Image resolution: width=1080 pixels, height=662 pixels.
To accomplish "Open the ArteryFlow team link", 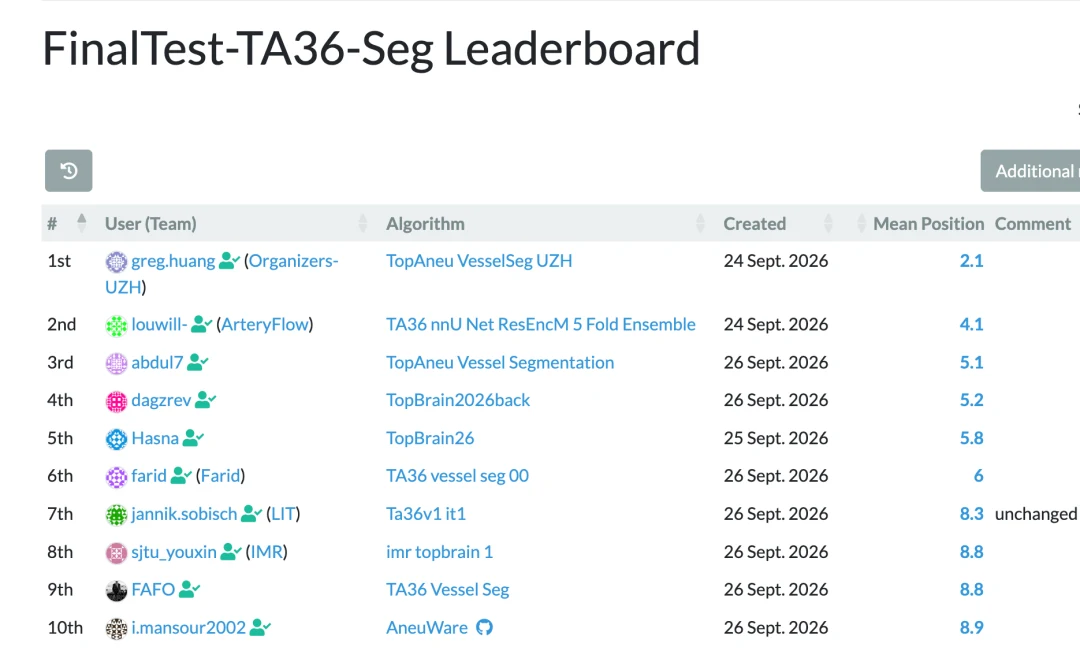I will click(x=264, y=324).
